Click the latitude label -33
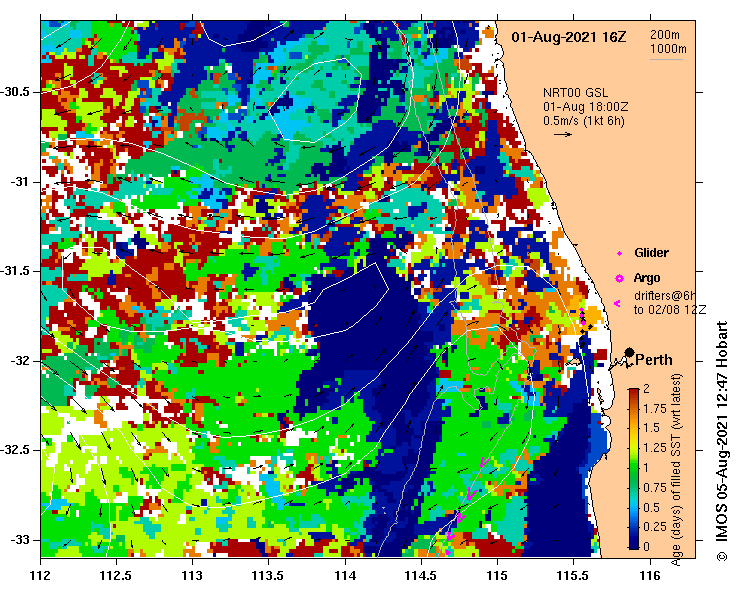This screenshot has width=739, height=592. tap(19, 540)
